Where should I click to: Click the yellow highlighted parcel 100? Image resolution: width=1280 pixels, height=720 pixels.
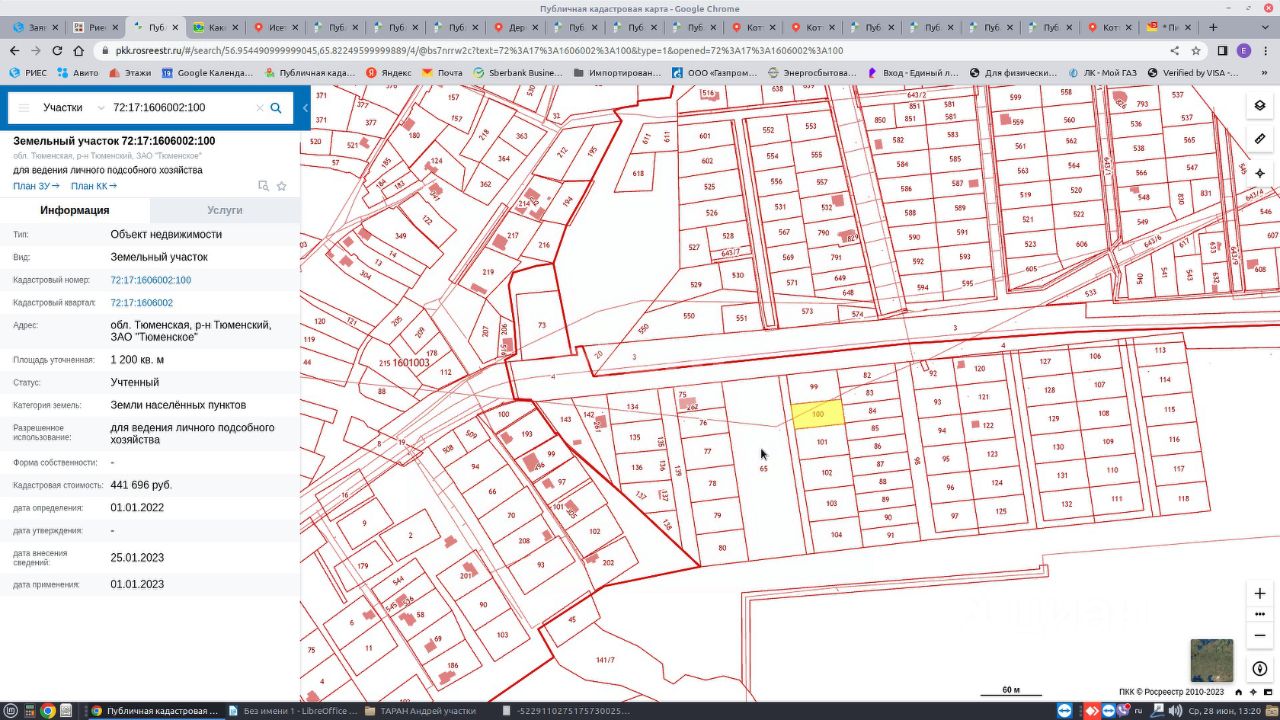817,415
